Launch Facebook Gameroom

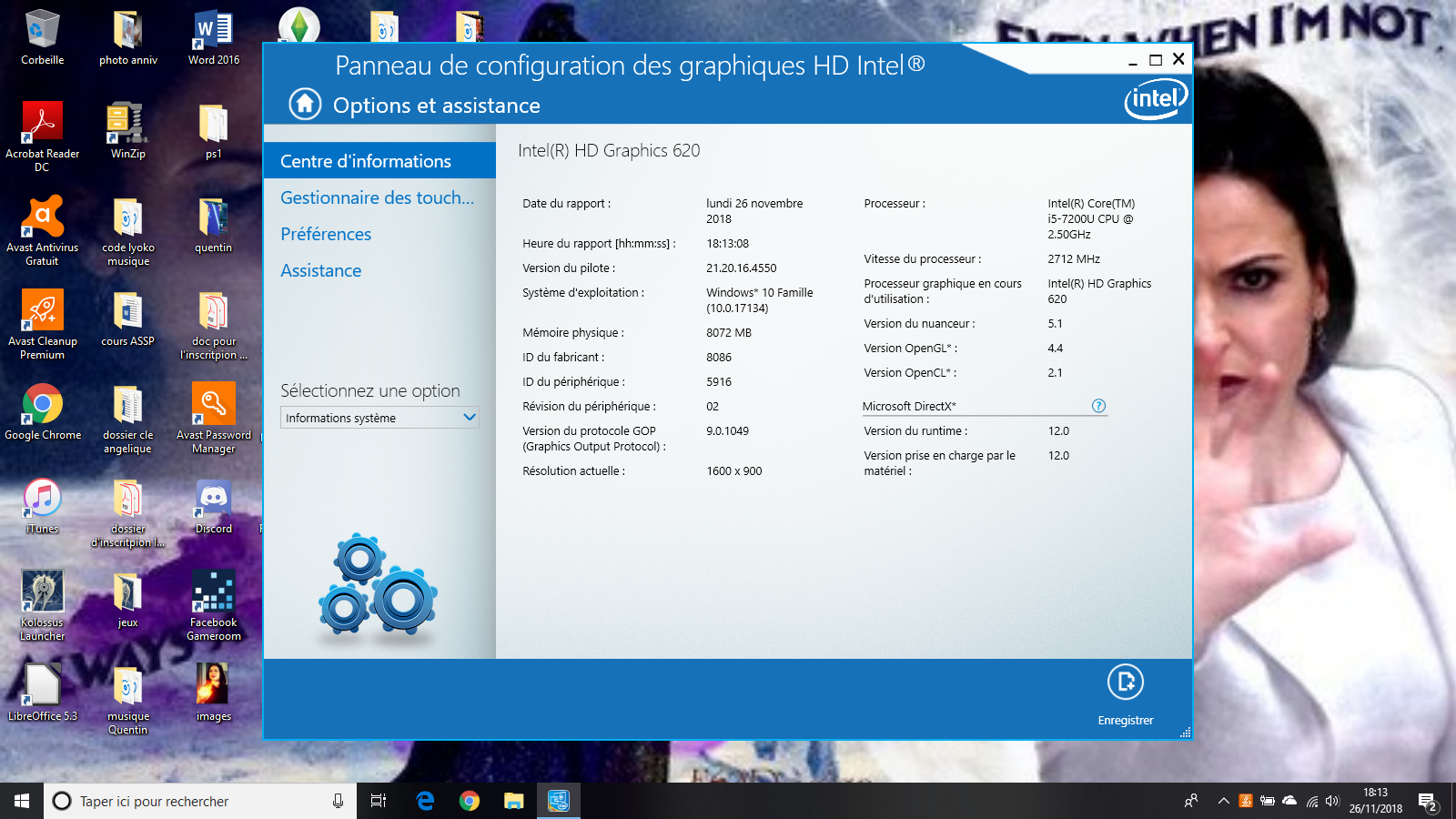pyautogui.click(x=214, y=605)
